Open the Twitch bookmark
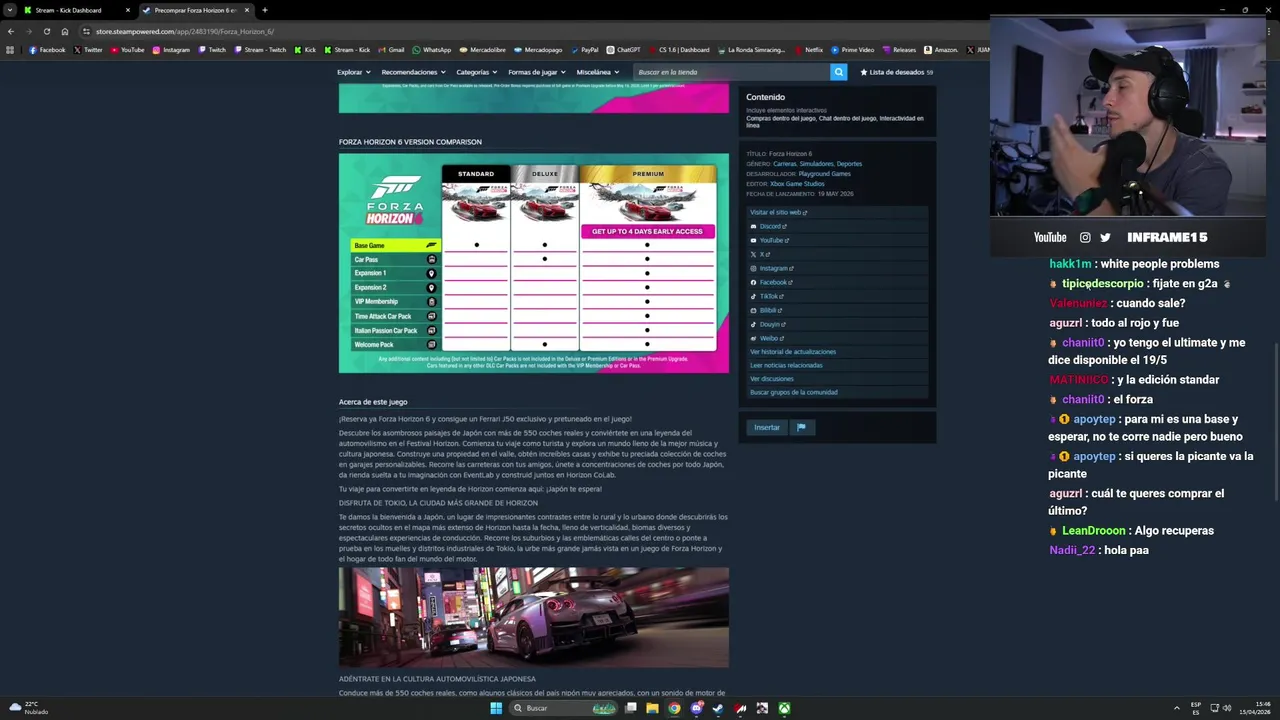 pos(212,50)
